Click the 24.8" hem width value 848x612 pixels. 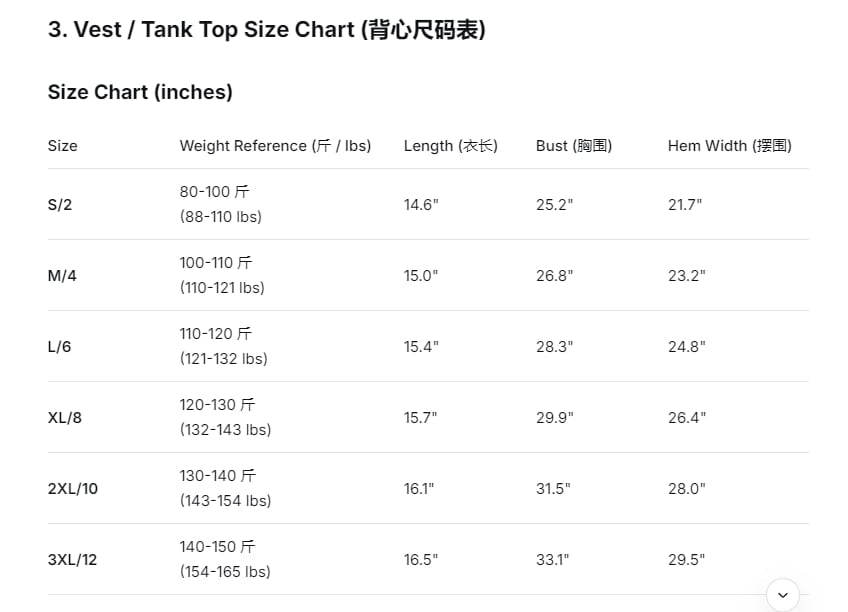click(687, 347)
